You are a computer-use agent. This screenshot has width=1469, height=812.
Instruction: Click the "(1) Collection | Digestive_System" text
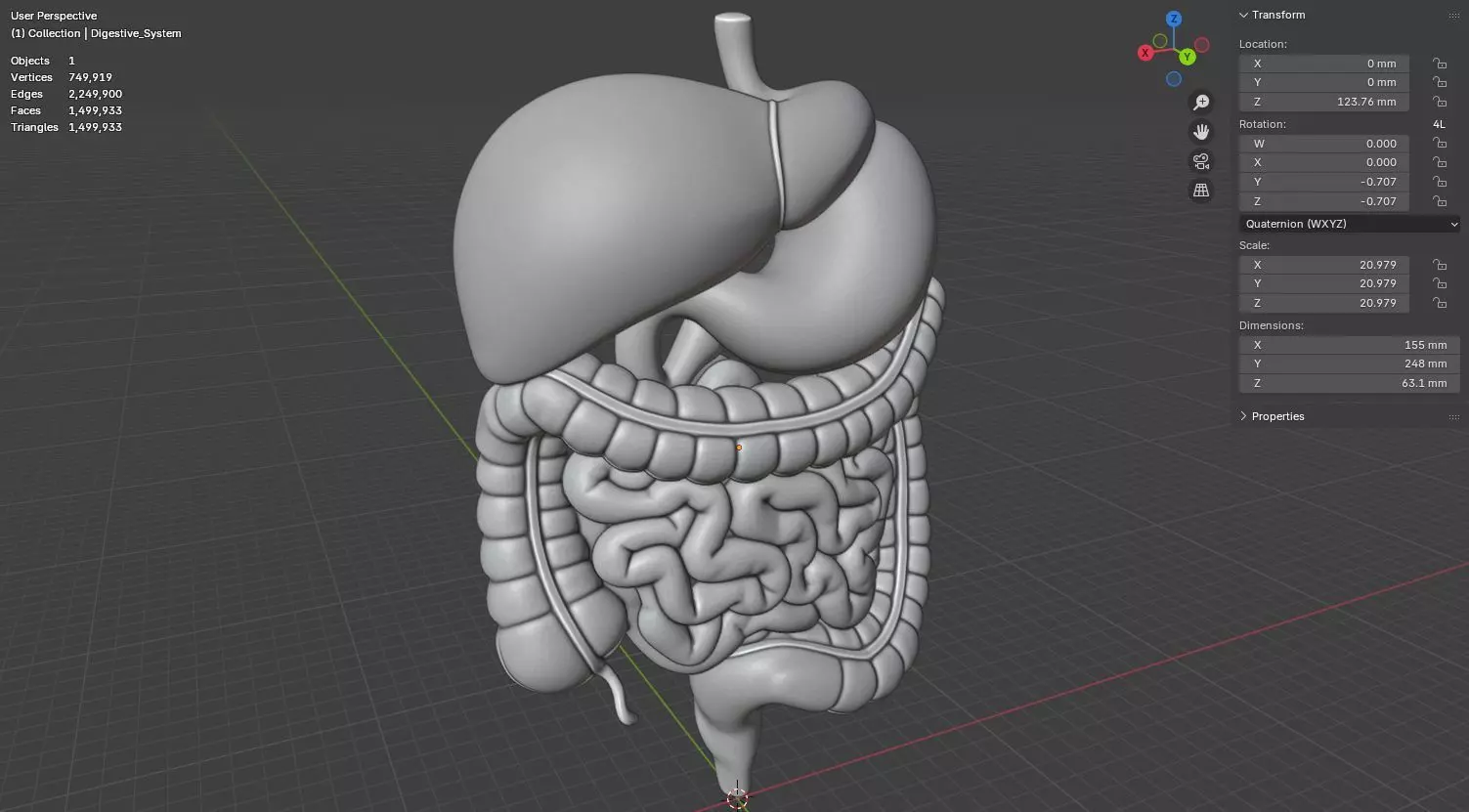pos(96,33)
